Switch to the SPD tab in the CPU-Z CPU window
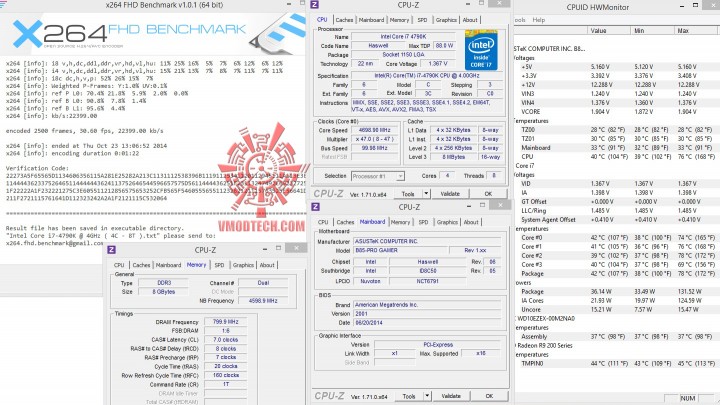Viewport: 720px width, 405px height. click(x=422, y=20)
